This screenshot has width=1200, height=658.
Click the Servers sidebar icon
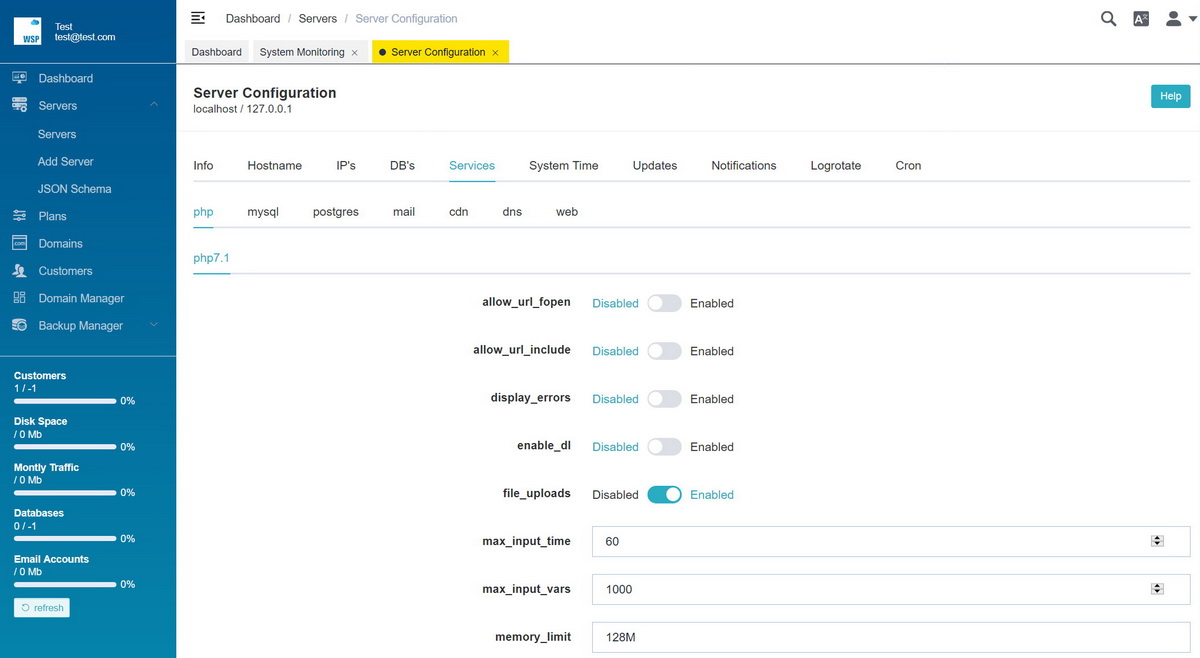coord(19,105)
